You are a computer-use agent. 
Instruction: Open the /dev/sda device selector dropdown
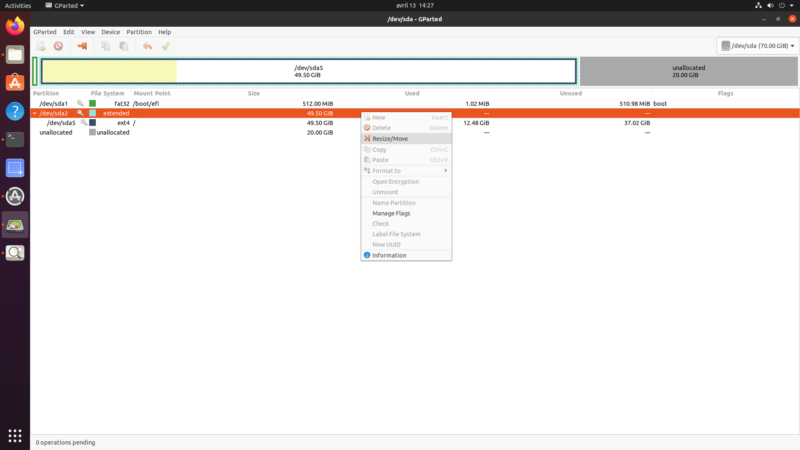click(x=758, y=46)
